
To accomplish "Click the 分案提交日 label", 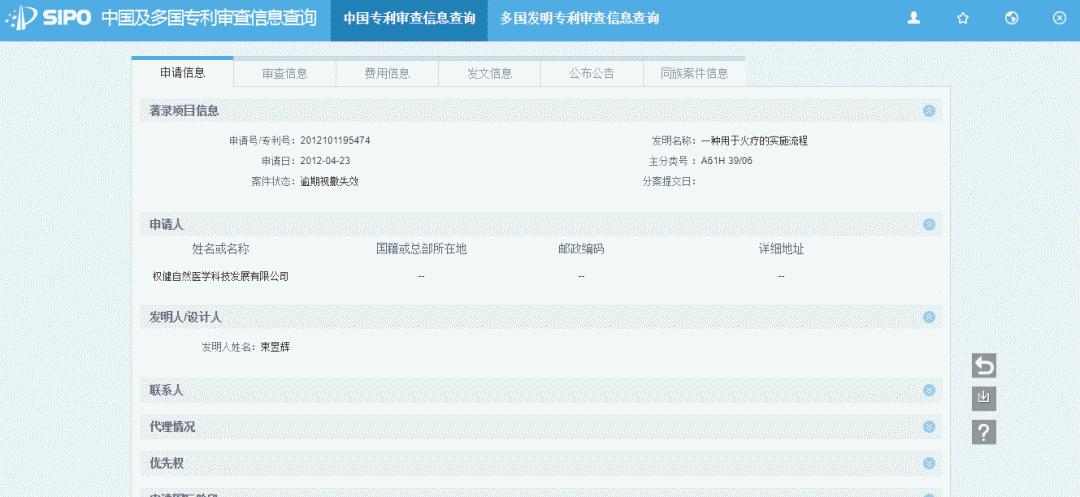I will click(x=669, y=182).
